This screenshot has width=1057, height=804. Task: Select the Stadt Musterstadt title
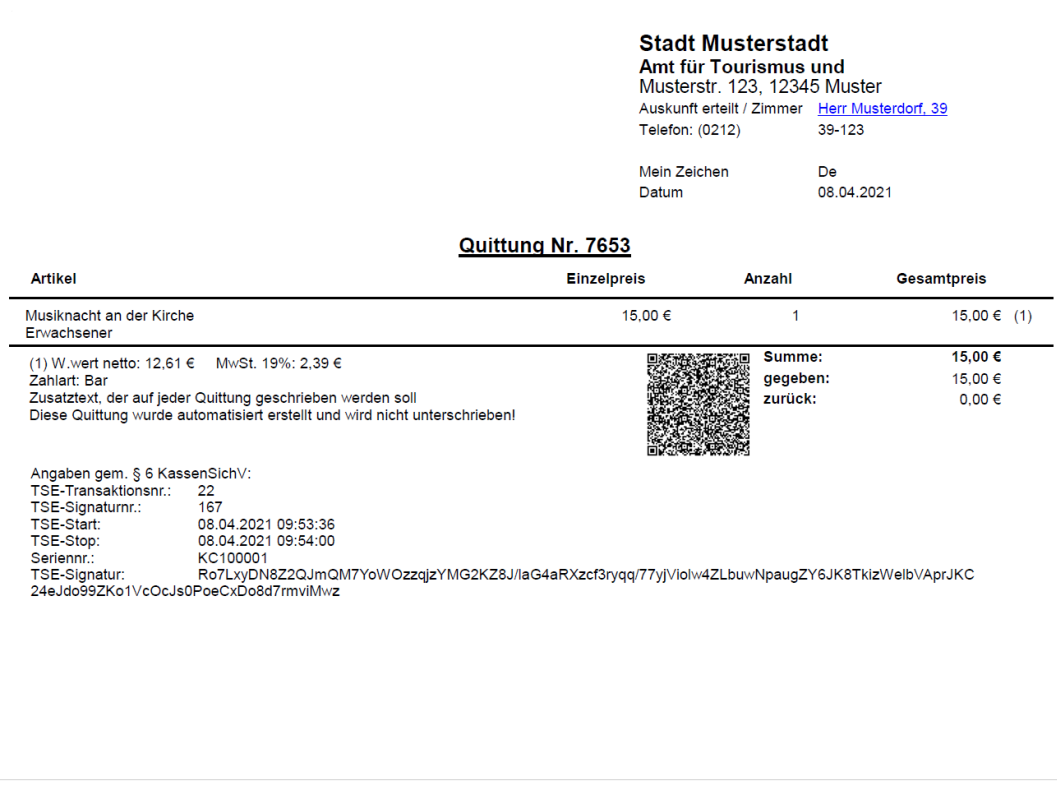(733, 44)
